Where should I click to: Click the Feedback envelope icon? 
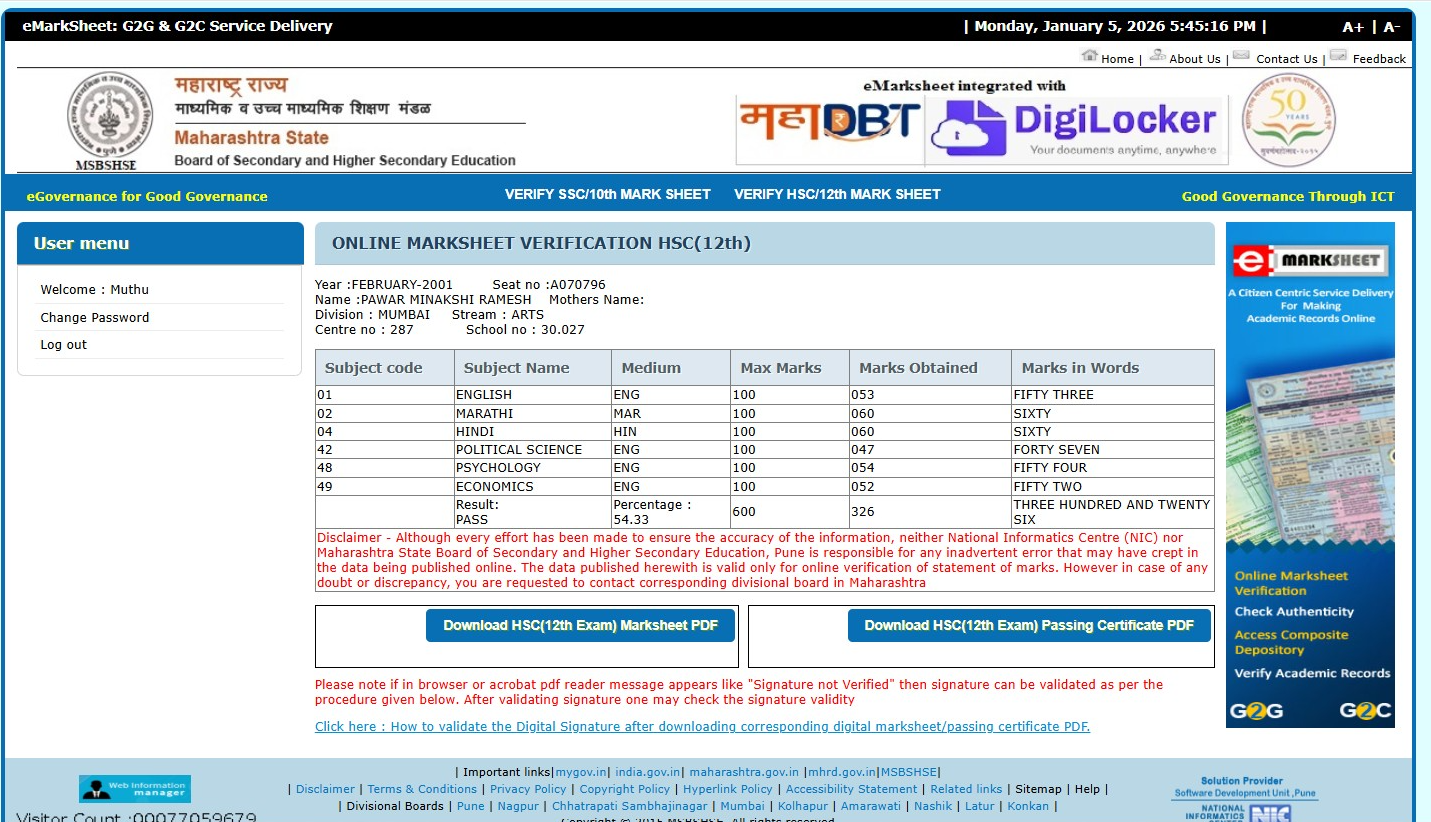pos(1338,55)
